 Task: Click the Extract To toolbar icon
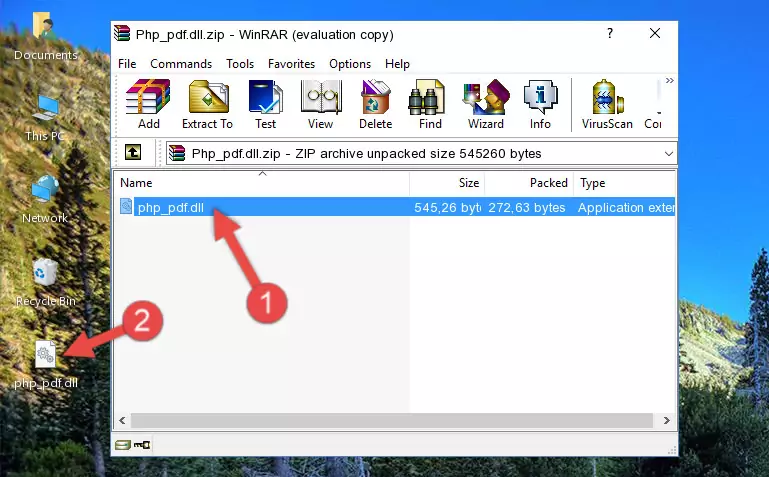point(207,104)
